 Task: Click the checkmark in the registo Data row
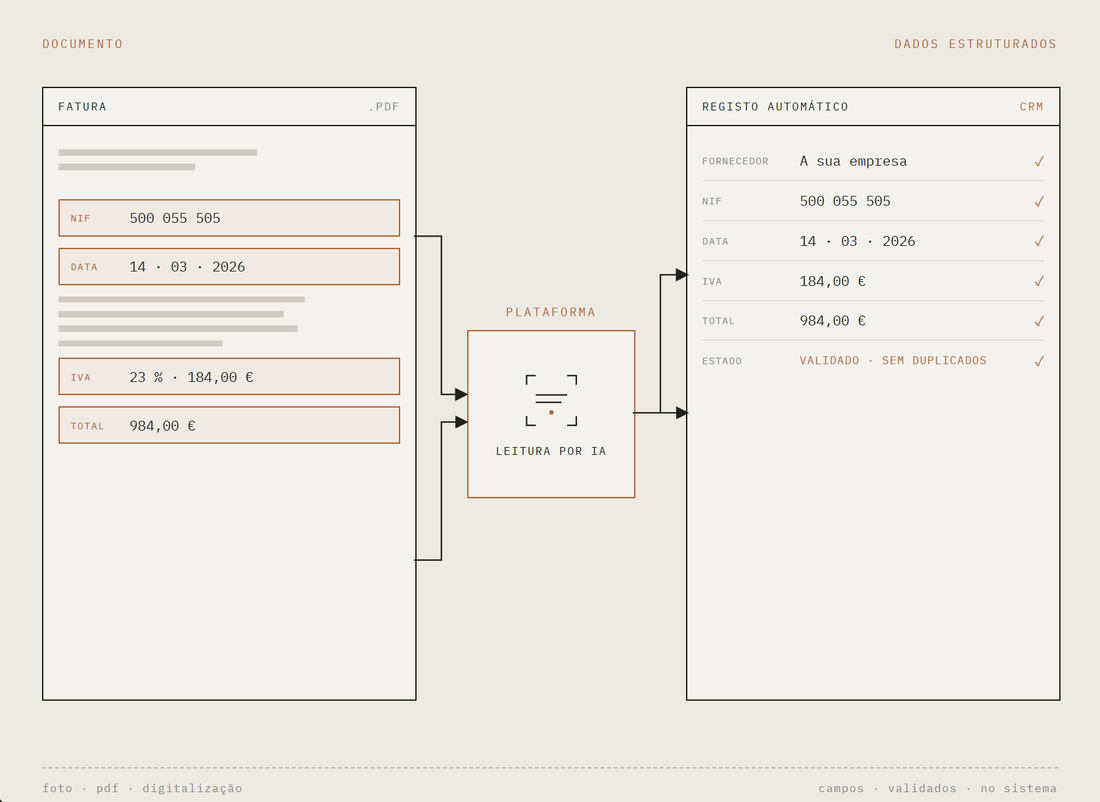coord(1039,241)
